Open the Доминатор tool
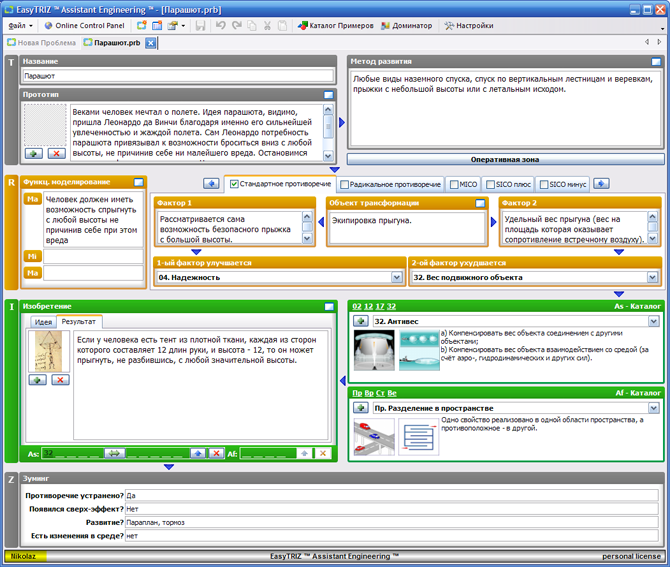670x567 pixels. 407,26
